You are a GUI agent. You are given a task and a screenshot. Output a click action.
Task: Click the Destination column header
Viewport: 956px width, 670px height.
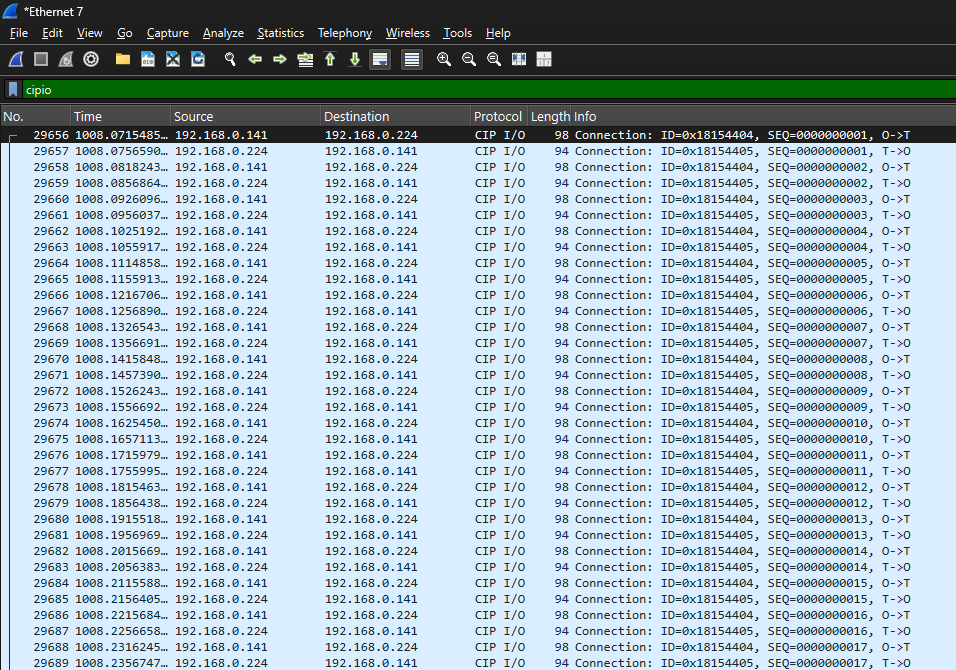[395, 117]
